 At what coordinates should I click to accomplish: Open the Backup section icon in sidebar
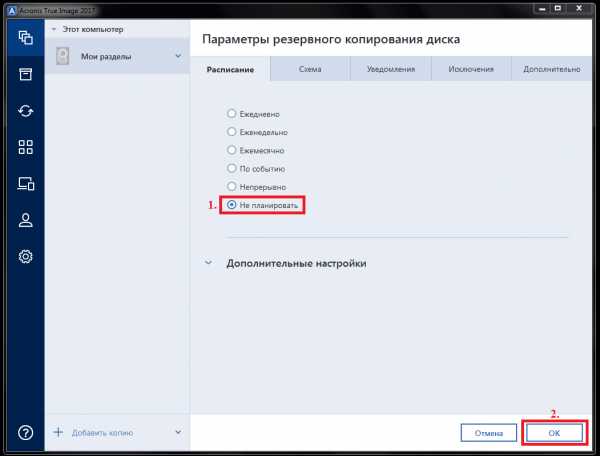(26, 38)
